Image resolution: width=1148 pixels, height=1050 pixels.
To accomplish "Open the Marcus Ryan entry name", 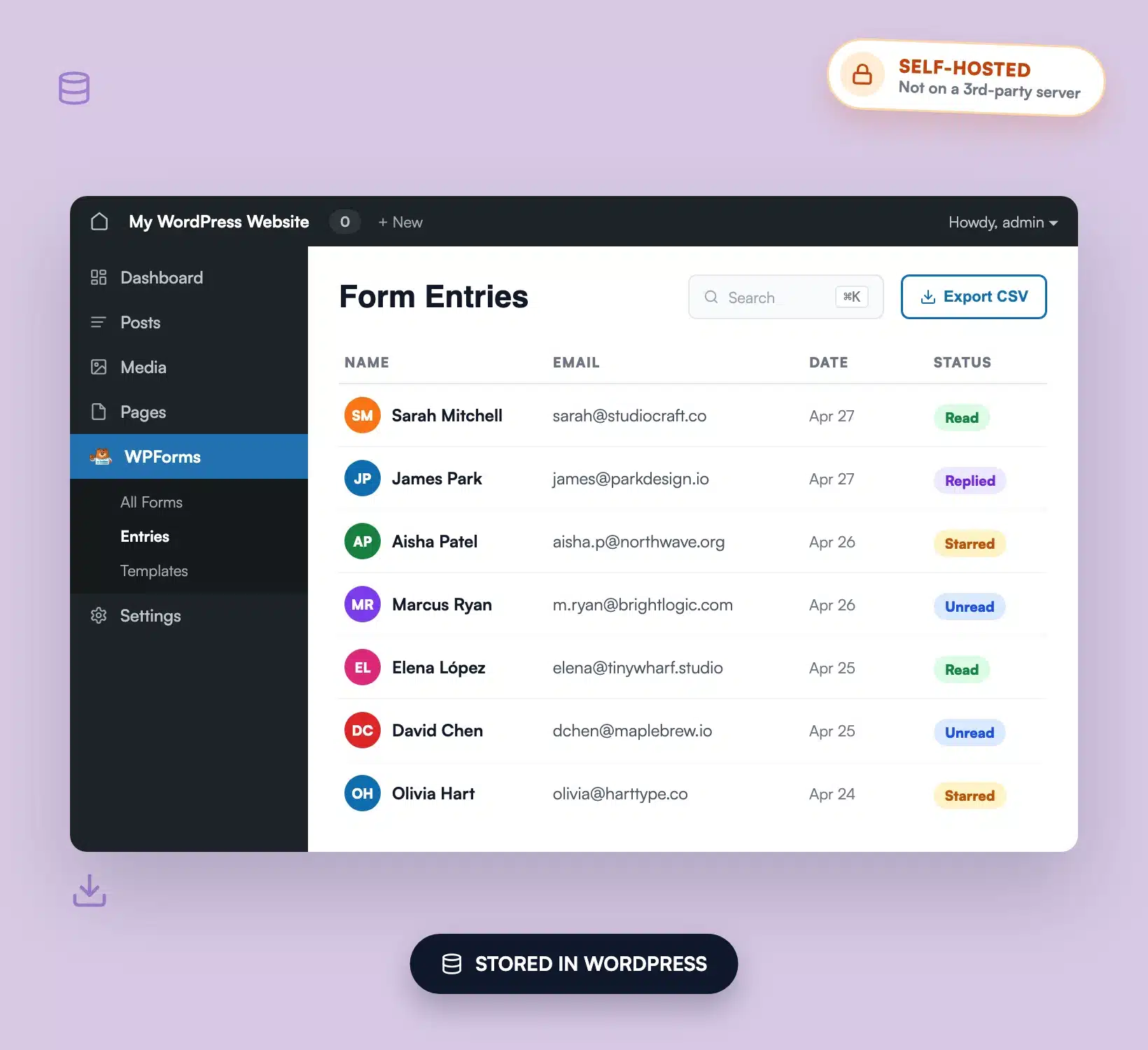I will tap(442, 604).
